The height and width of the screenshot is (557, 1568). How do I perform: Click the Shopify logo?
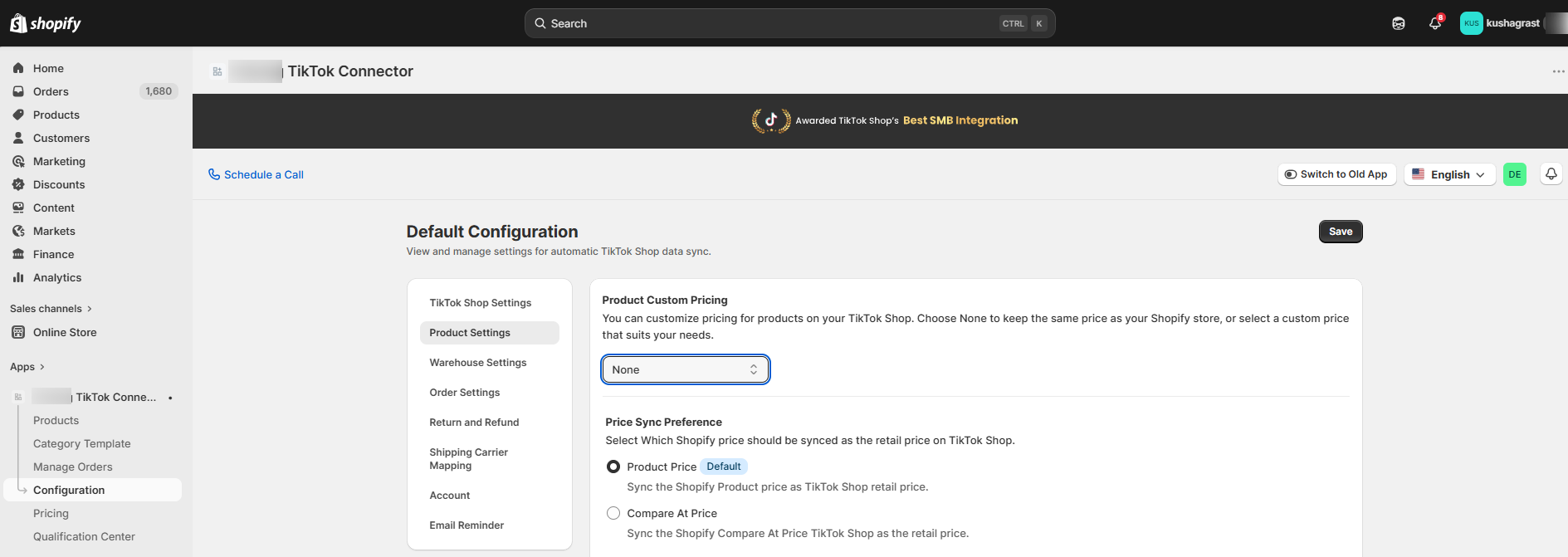[46, 23]
